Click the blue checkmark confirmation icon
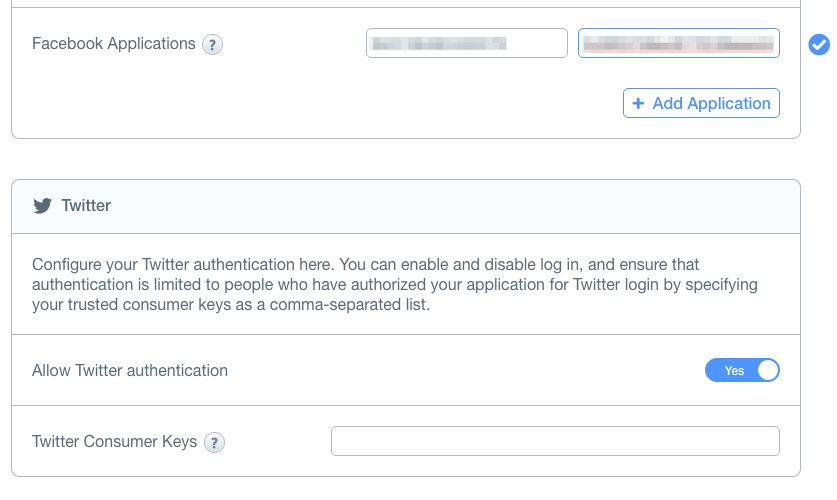 click(818, 44)
